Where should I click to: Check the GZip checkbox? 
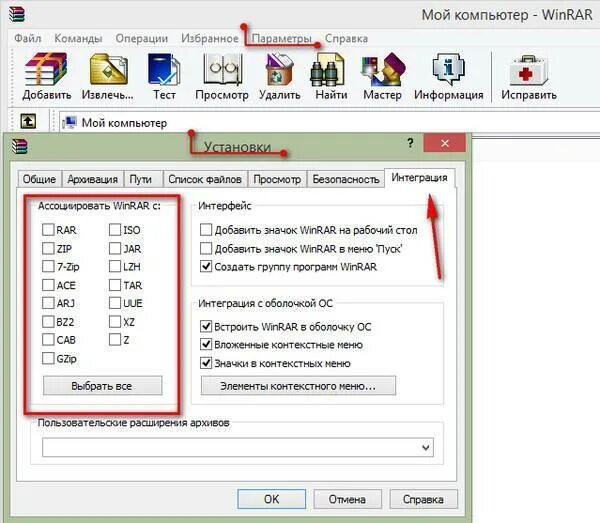48,358
